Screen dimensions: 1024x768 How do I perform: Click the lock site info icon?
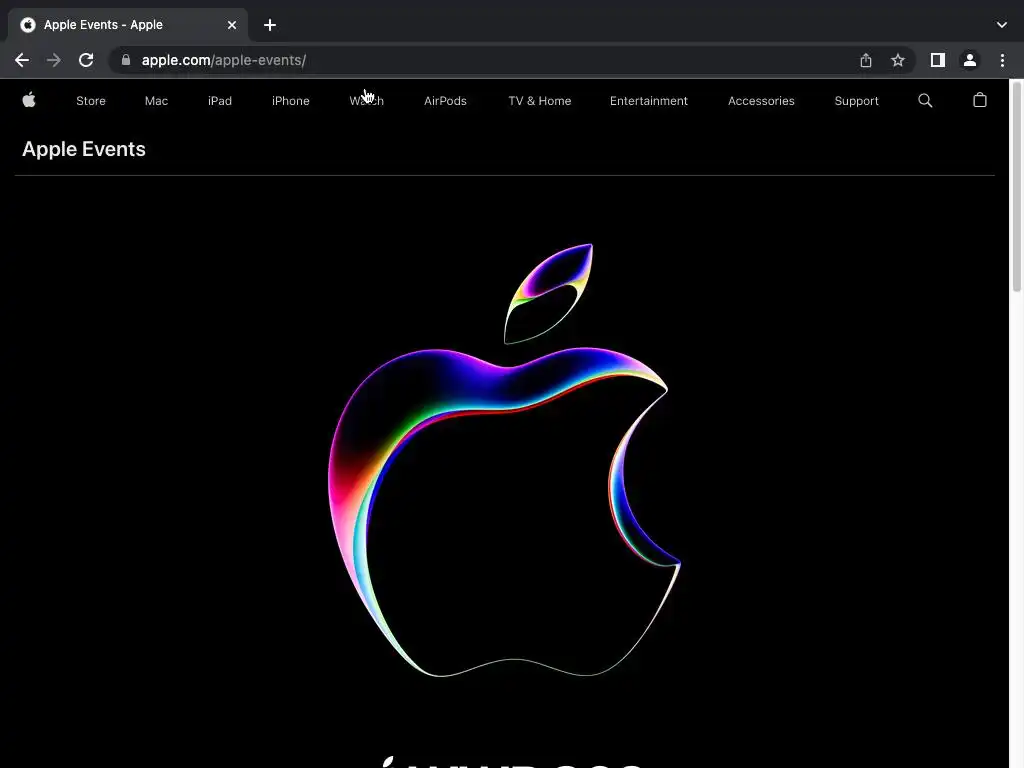[x=126, y=60]
